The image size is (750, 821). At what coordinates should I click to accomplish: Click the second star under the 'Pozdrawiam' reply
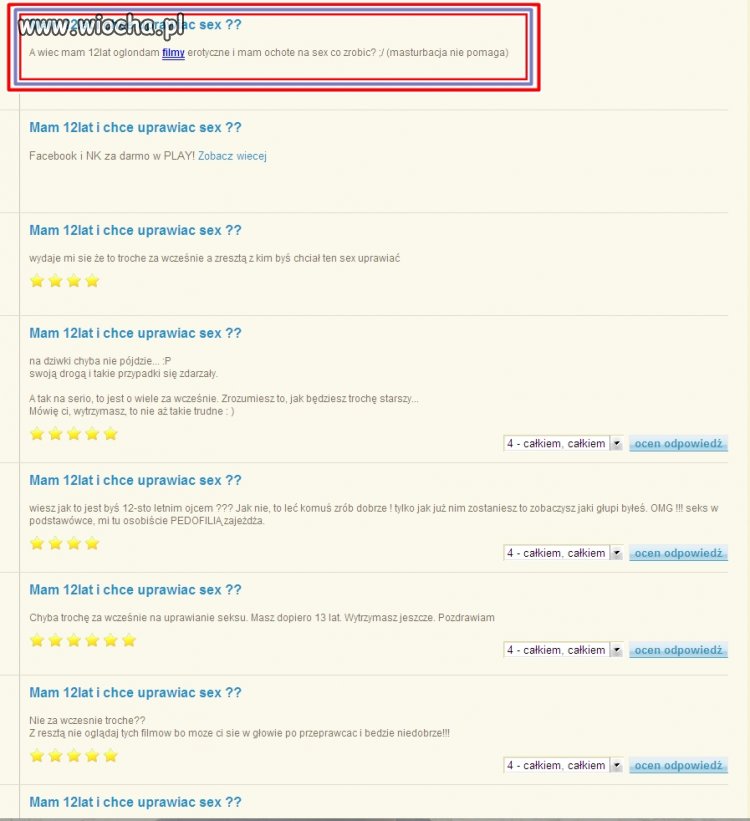point(56,640)
